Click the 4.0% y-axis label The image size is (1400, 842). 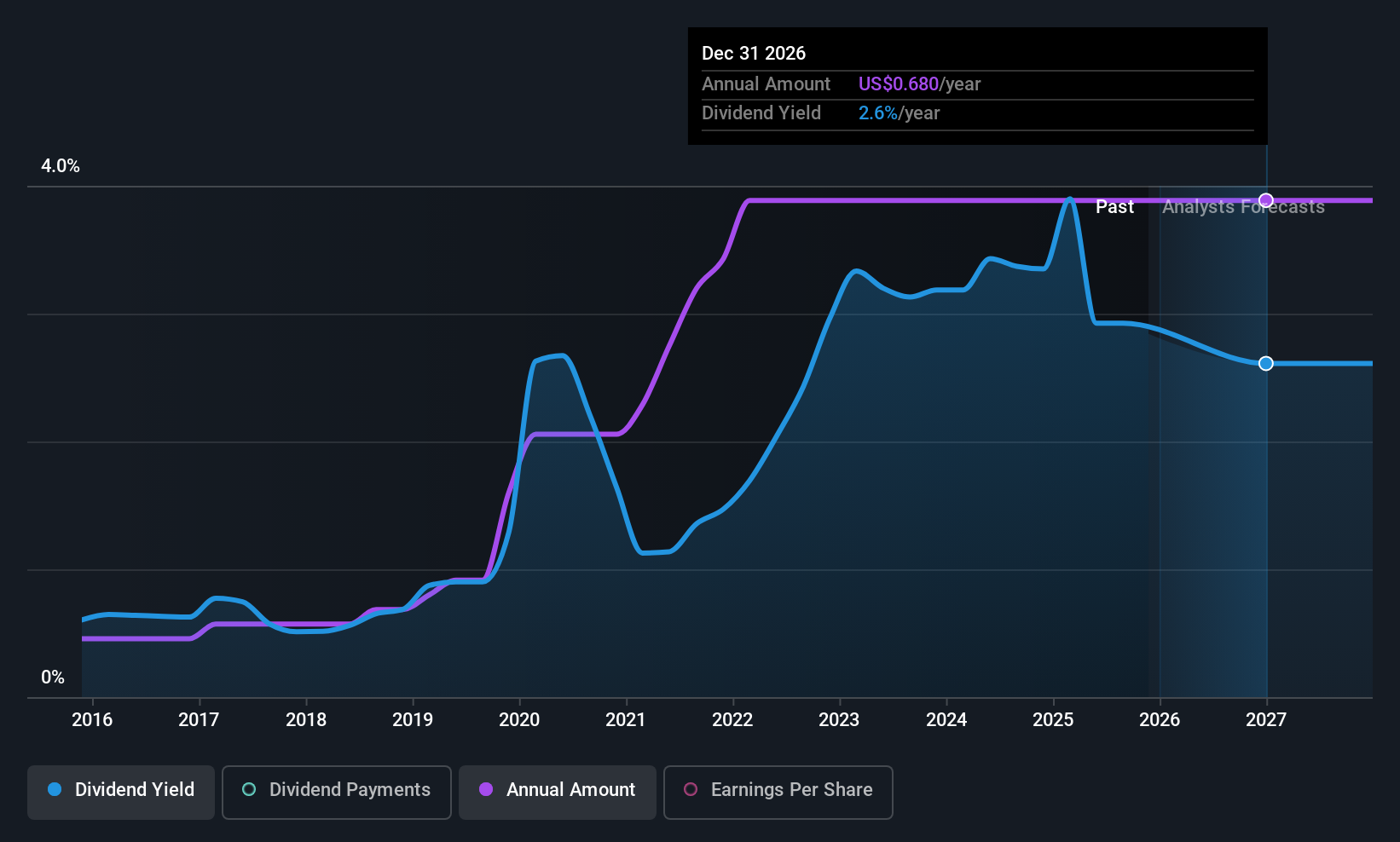[x=61, y=166]
